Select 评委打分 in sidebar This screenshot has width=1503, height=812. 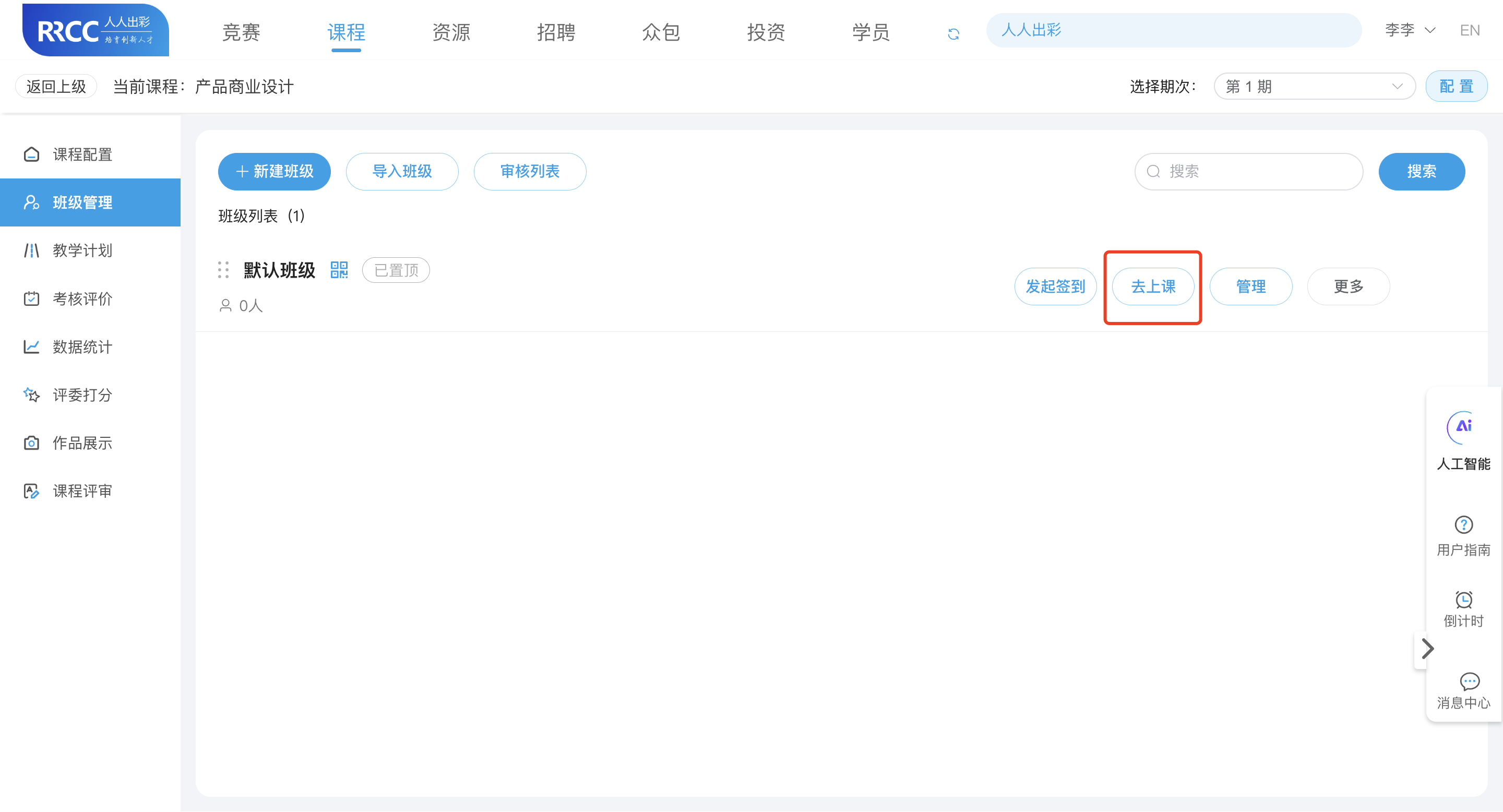click(x=90, y=395)
